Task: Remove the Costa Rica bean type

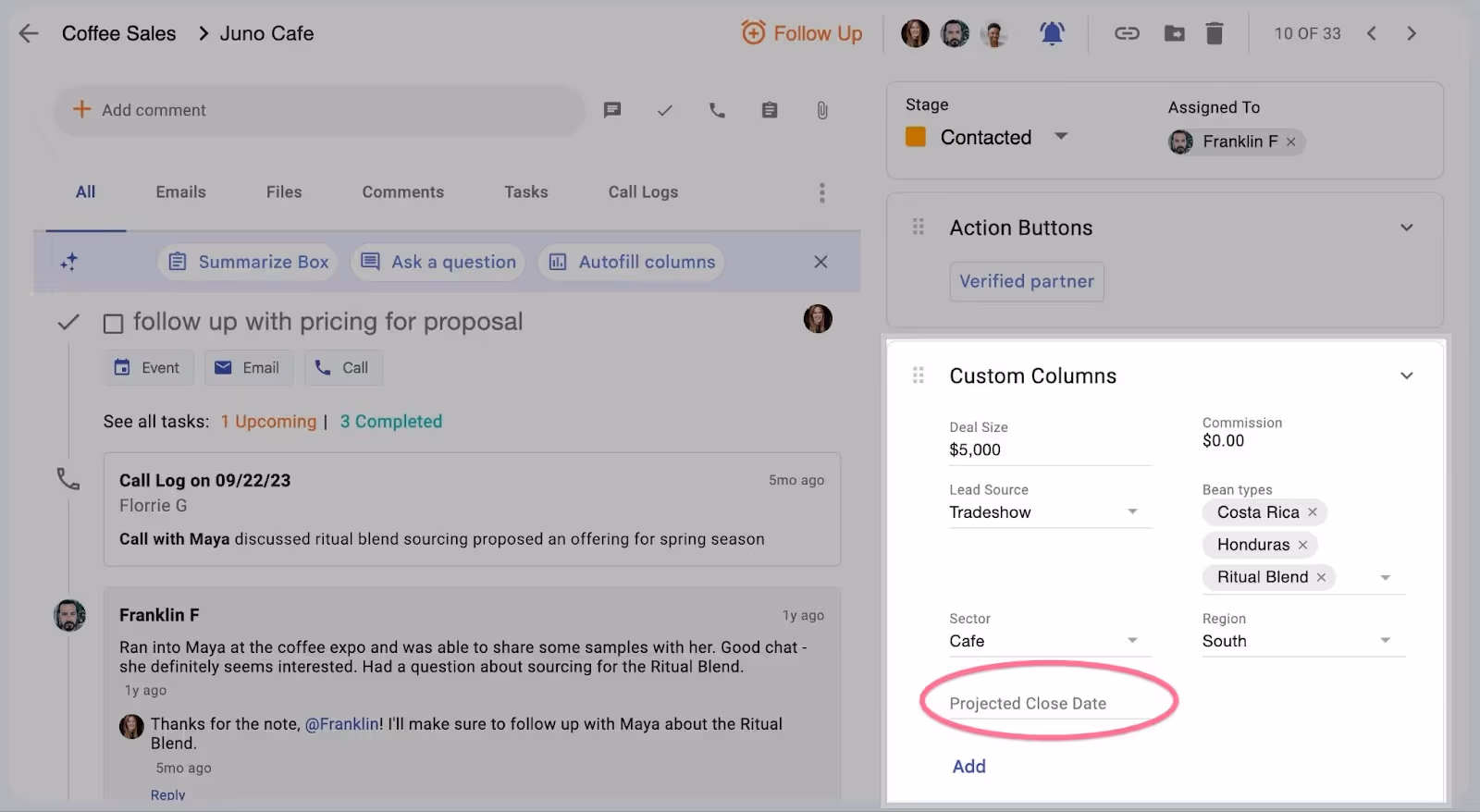Action: click(1313, 512)
